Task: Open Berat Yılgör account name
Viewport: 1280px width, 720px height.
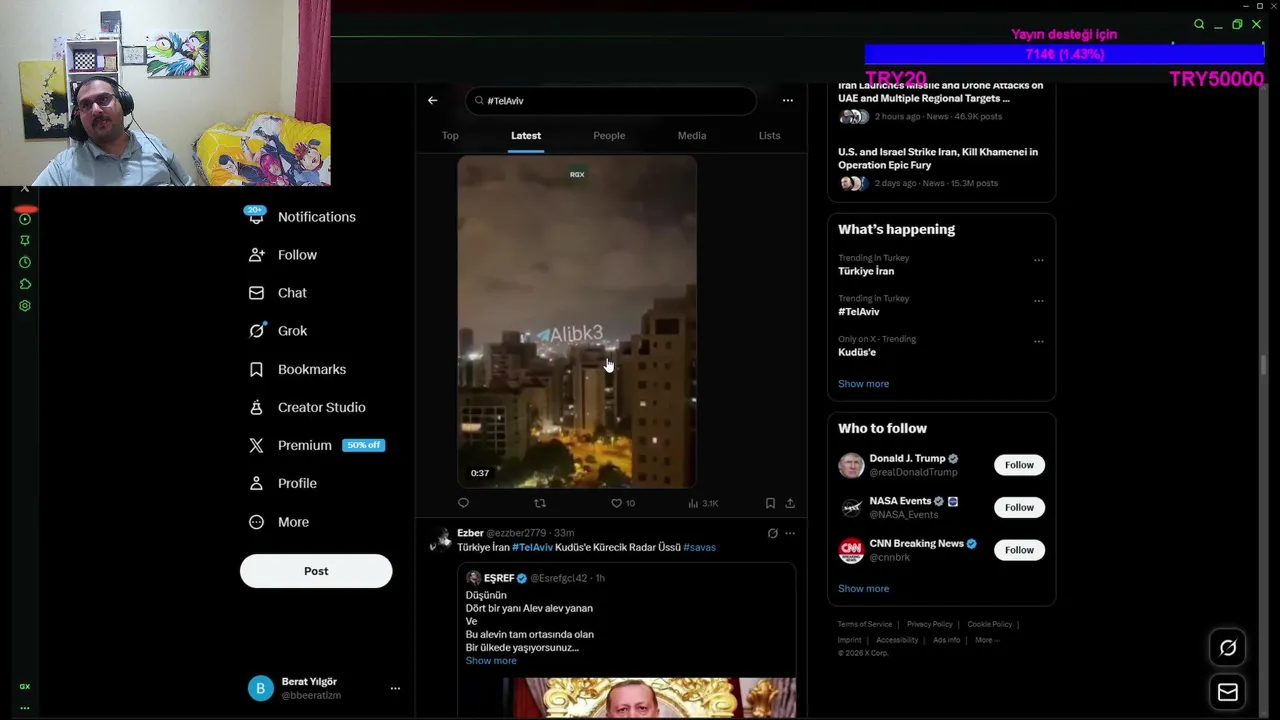Action: point(309,682)
